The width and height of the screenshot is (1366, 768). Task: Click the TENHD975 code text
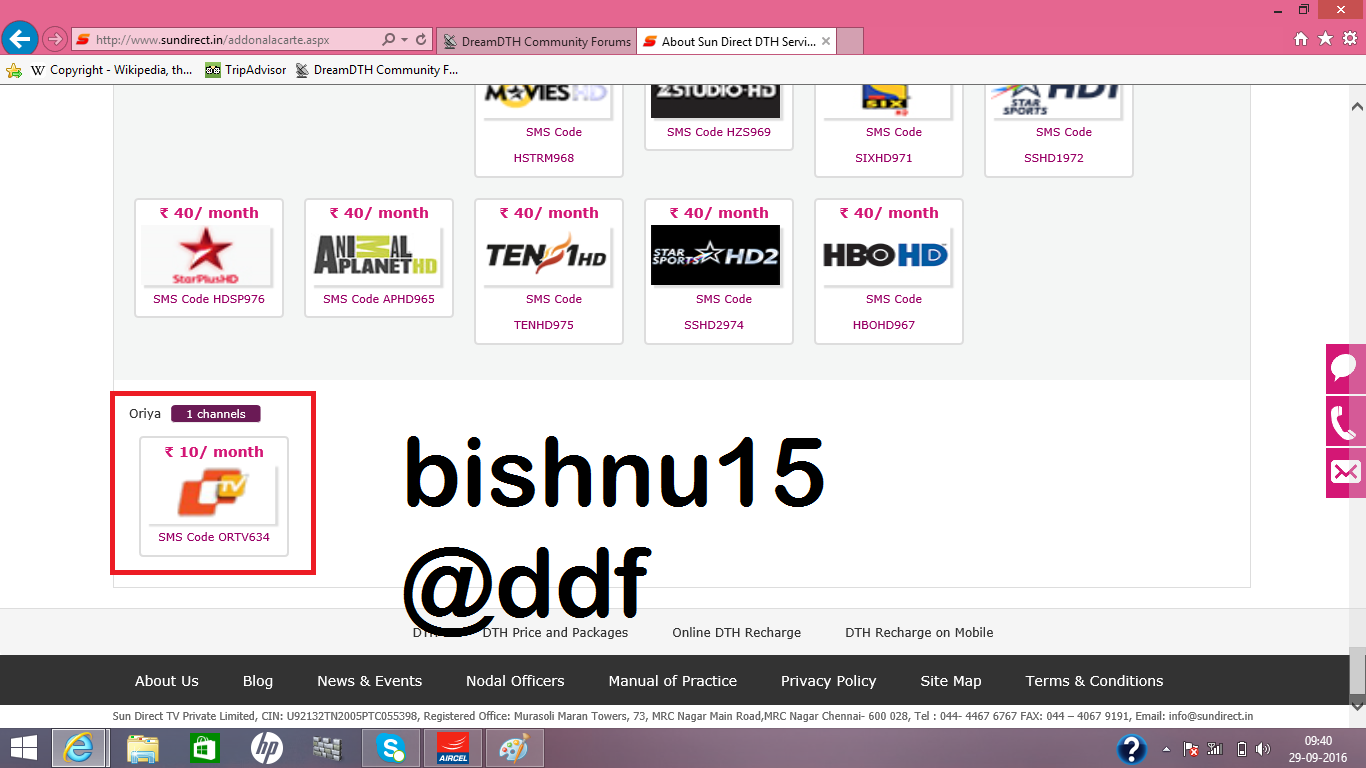(544, 325)
